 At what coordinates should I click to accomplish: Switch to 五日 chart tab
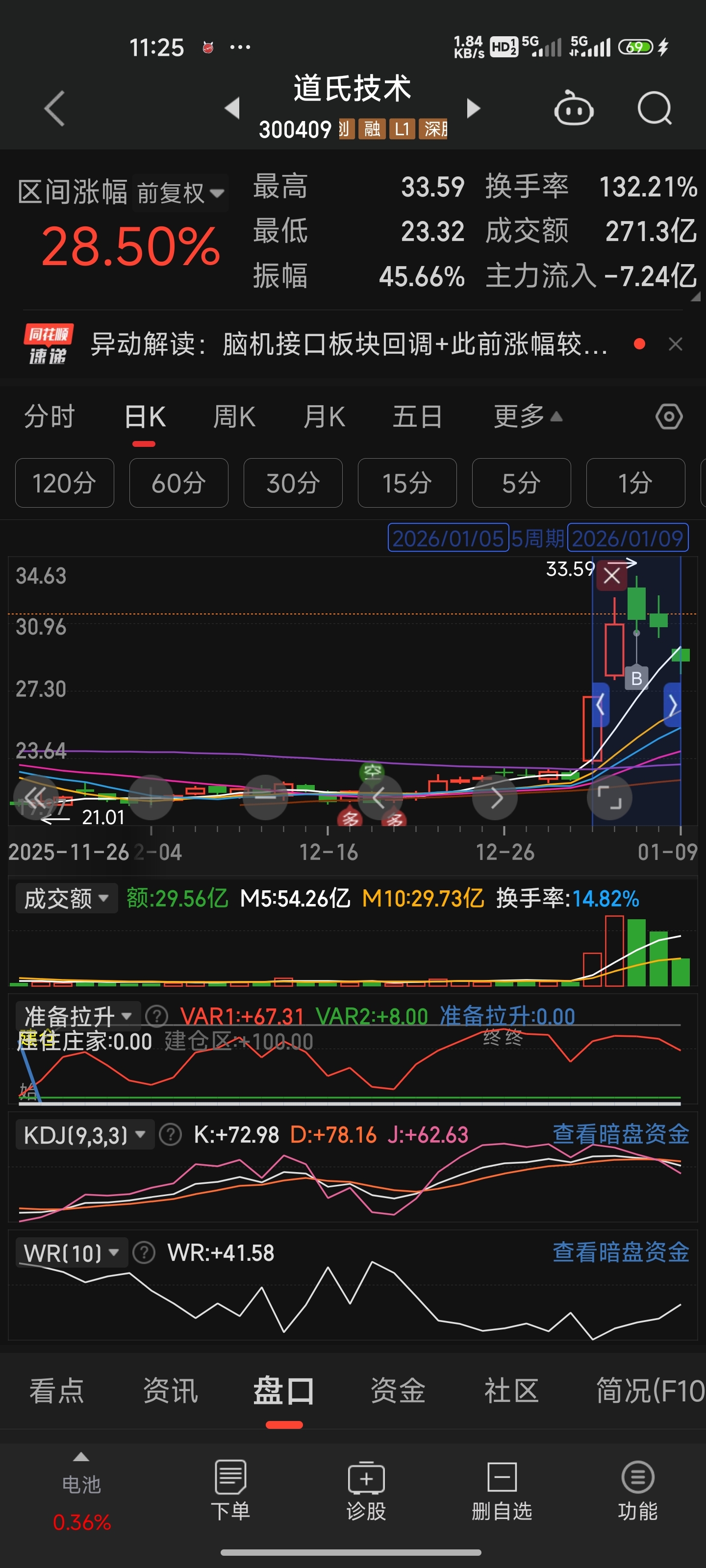tap(417, 417)
